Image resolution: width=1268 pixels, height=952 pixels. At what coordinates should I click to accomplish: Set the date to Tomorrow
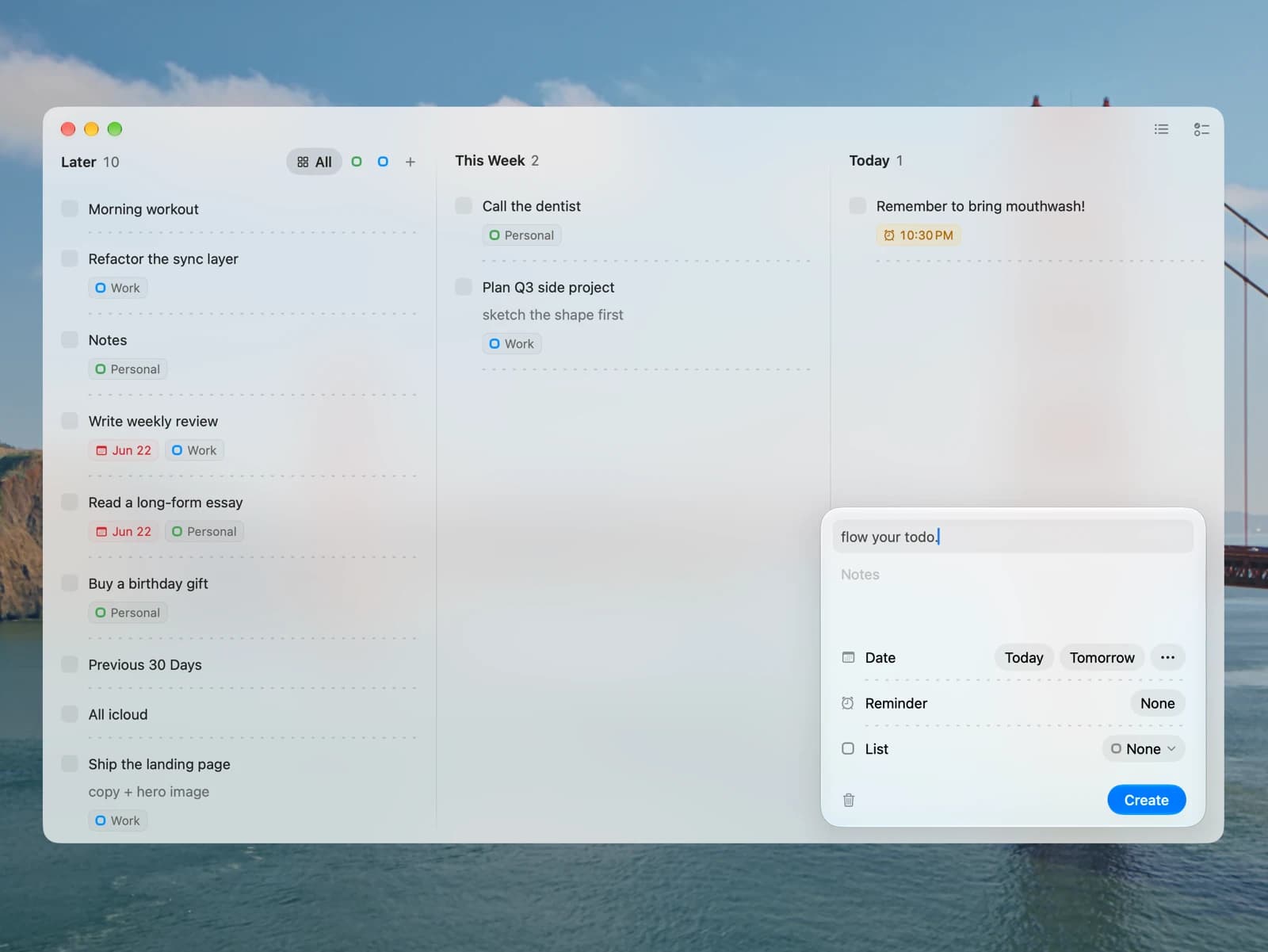(1102, 657)
